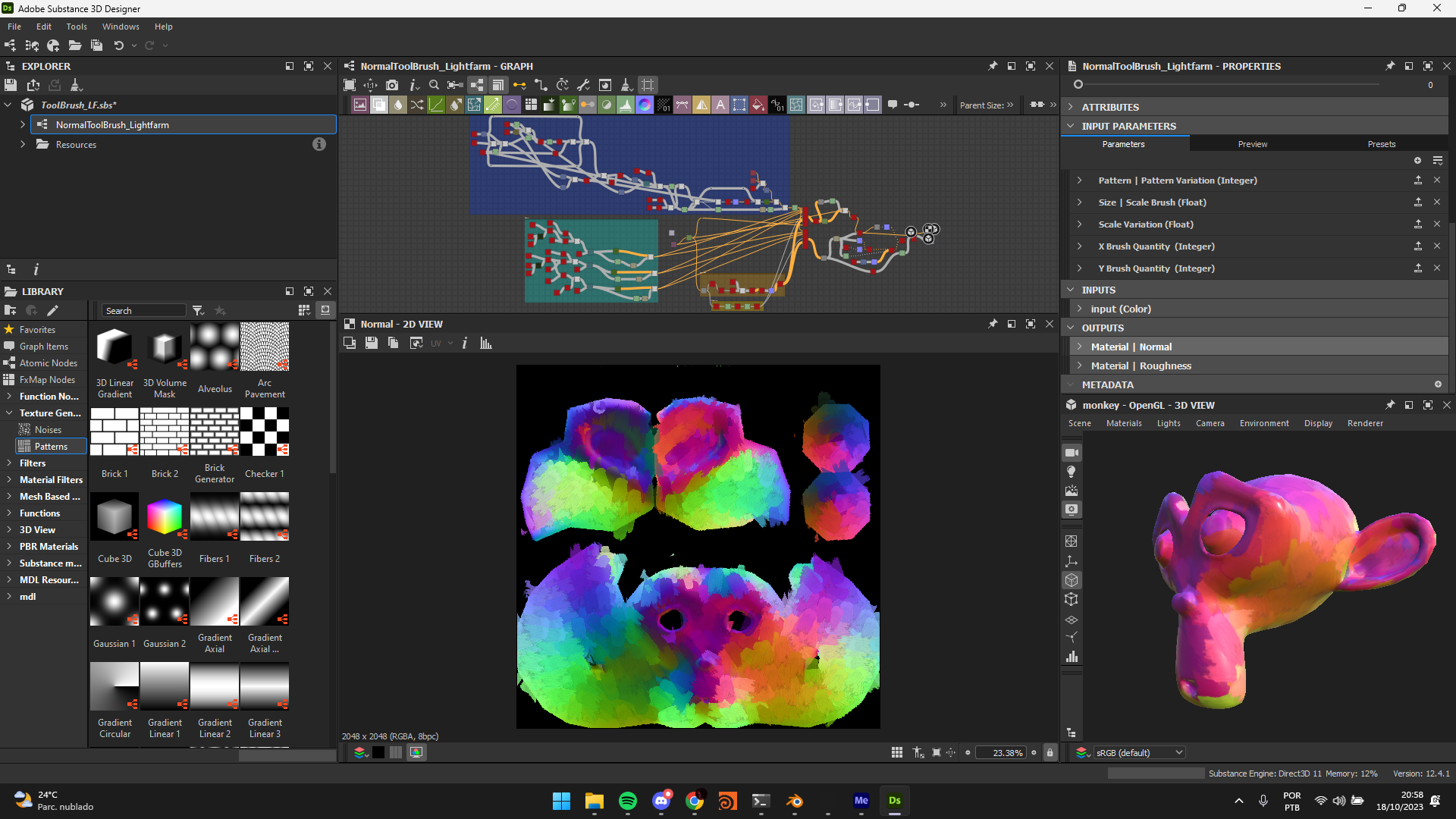Viewport: 1456px width, 819px height.
Task: Switch to the Presets tab
Action: point(1382,144)
